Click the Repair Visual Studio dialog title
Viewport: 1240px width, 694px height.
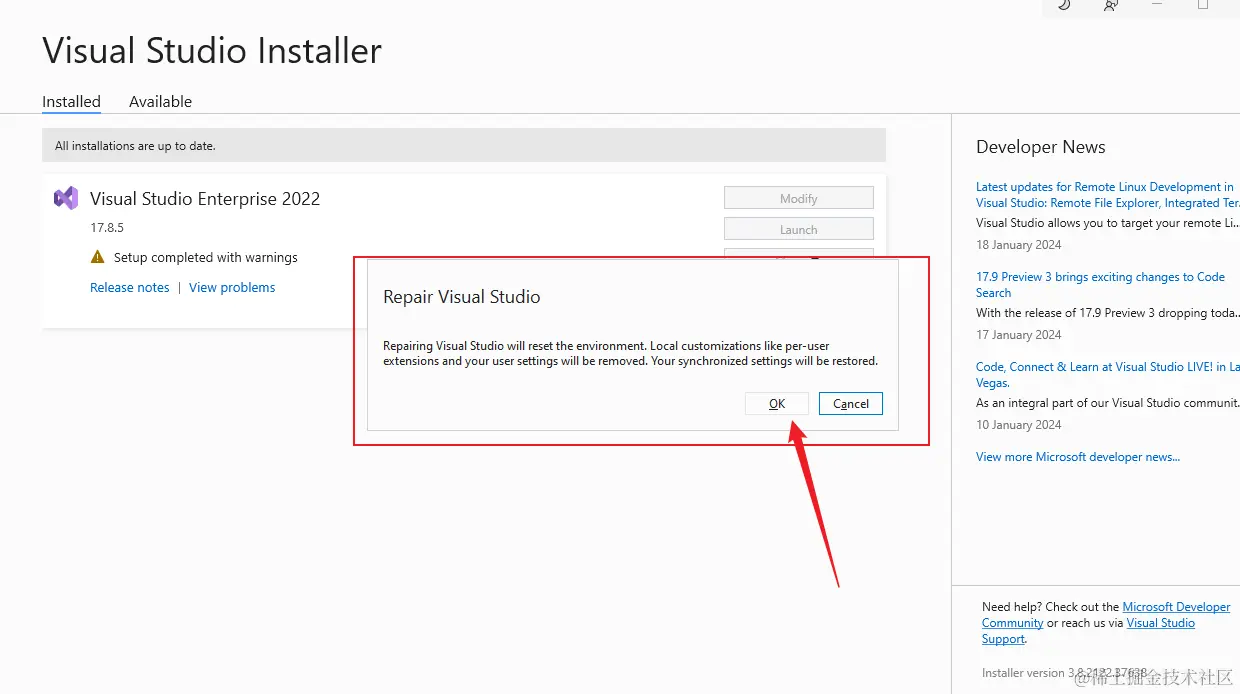(462, 297)
